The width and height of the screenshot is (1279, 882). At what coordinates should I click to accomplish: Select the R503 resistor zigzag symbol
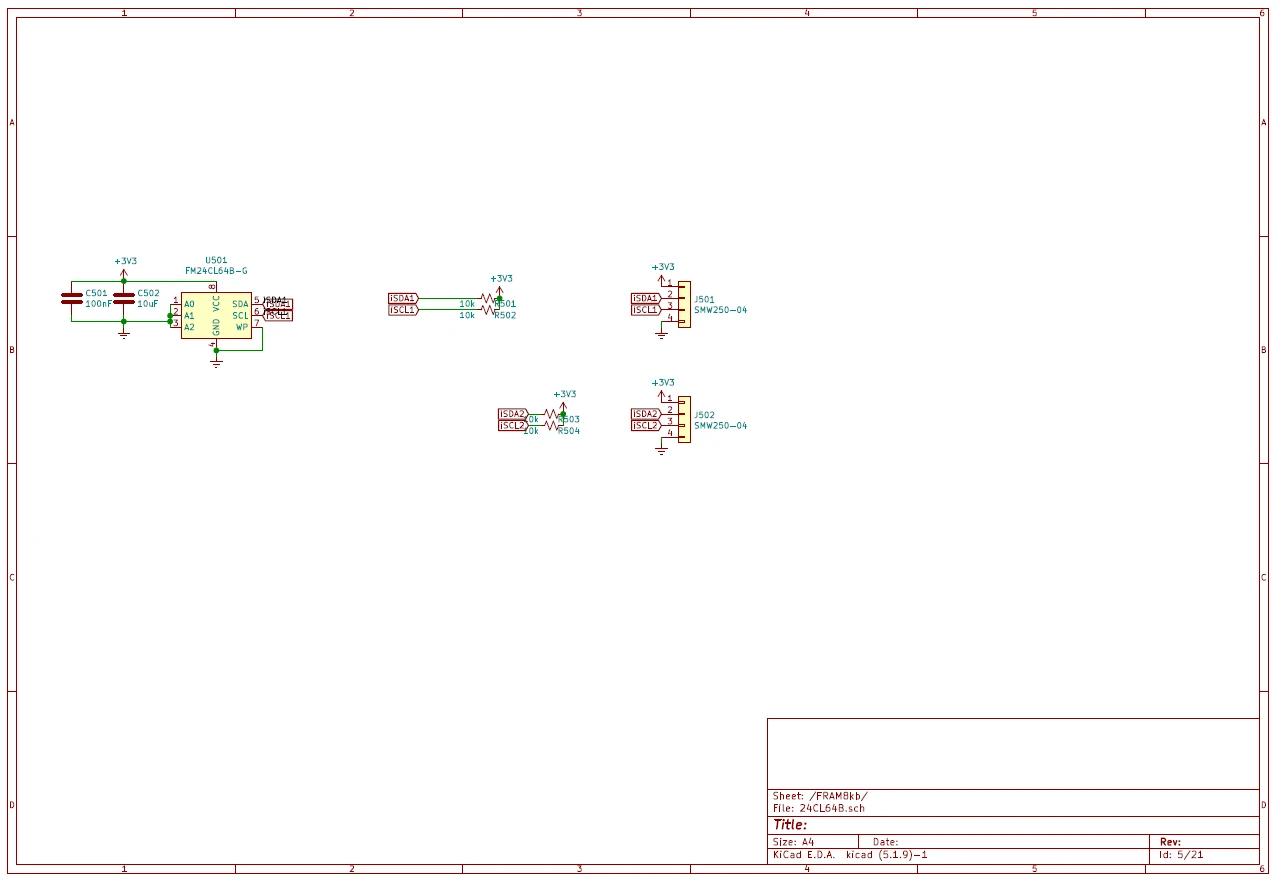(551, 414)
